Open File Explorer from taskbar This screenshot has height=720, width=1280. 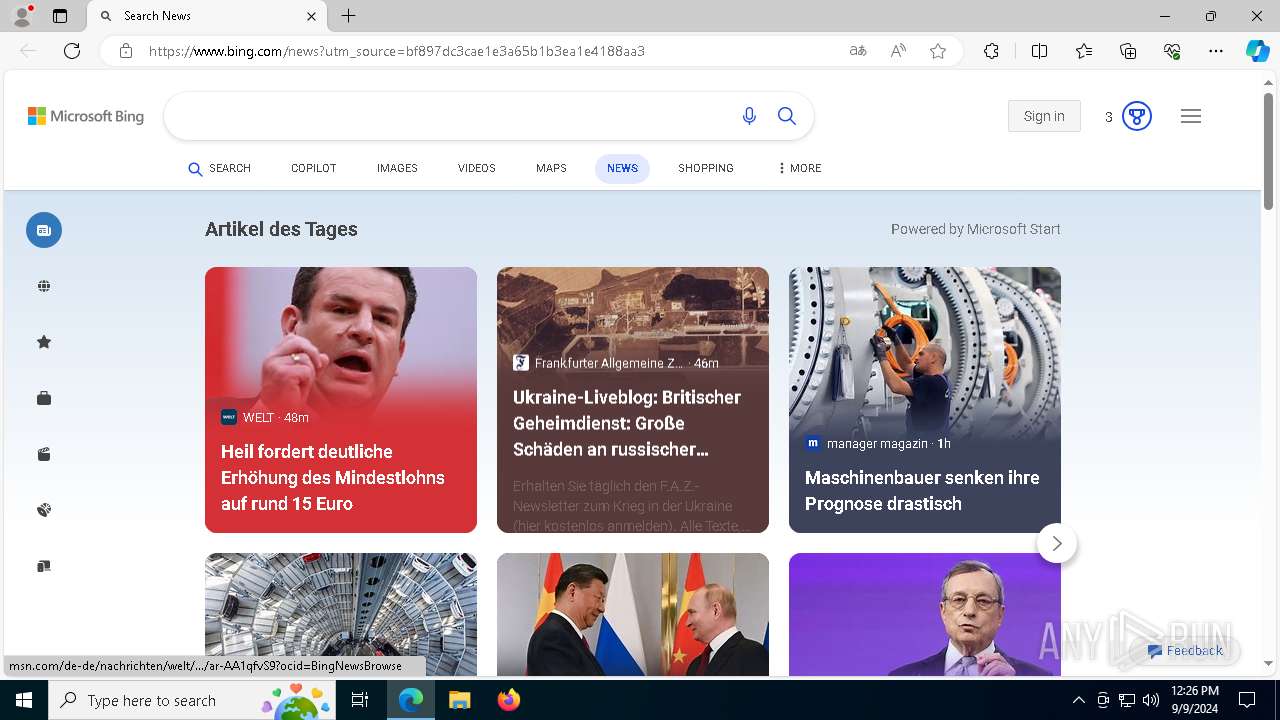[x=459, y=700]
